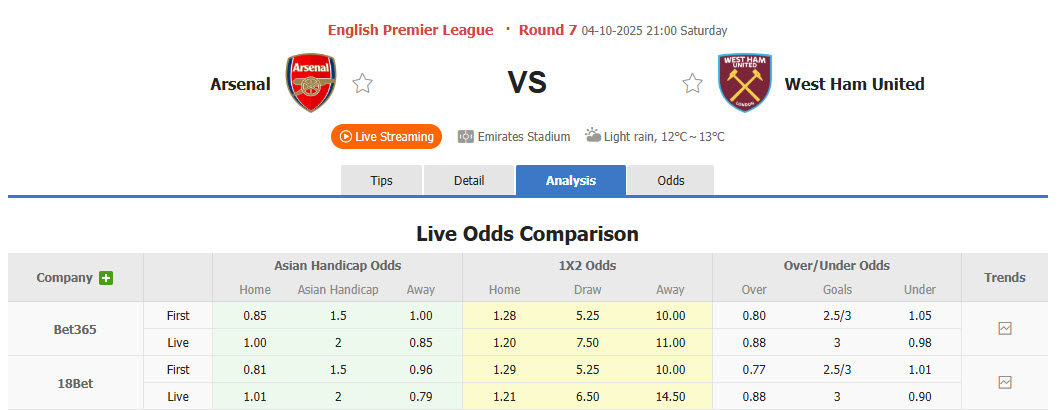The width and height of the screenshot is (1058, 410).
Task: Click the Arsenal team name
Action: 240,84
